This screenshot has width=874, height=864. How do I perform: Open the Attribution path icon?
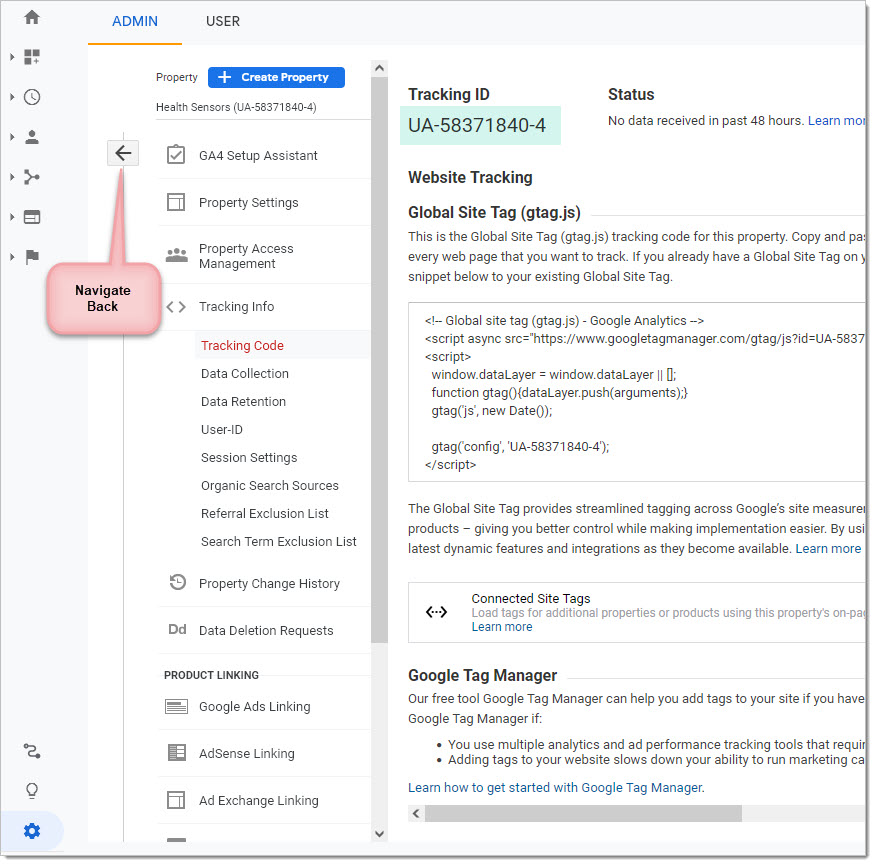point(32,752)
